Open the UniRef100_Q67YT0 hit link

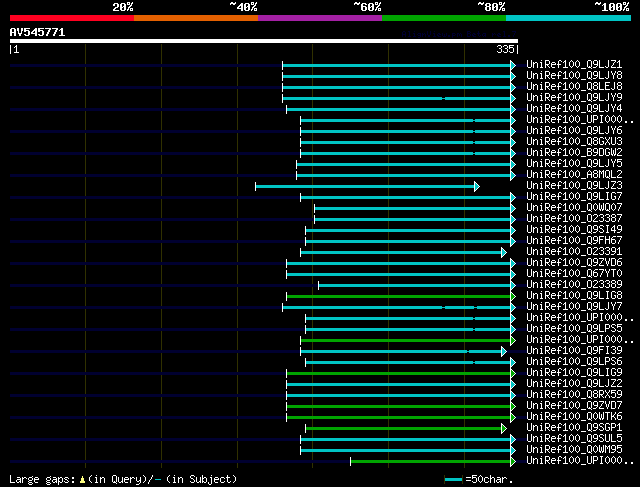[573, 274]
